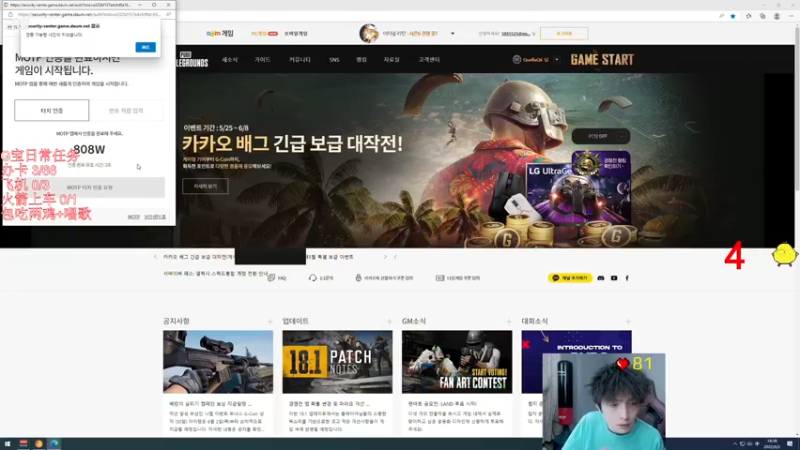Click the read aloud icon in popup address bar

coord(168,14)
